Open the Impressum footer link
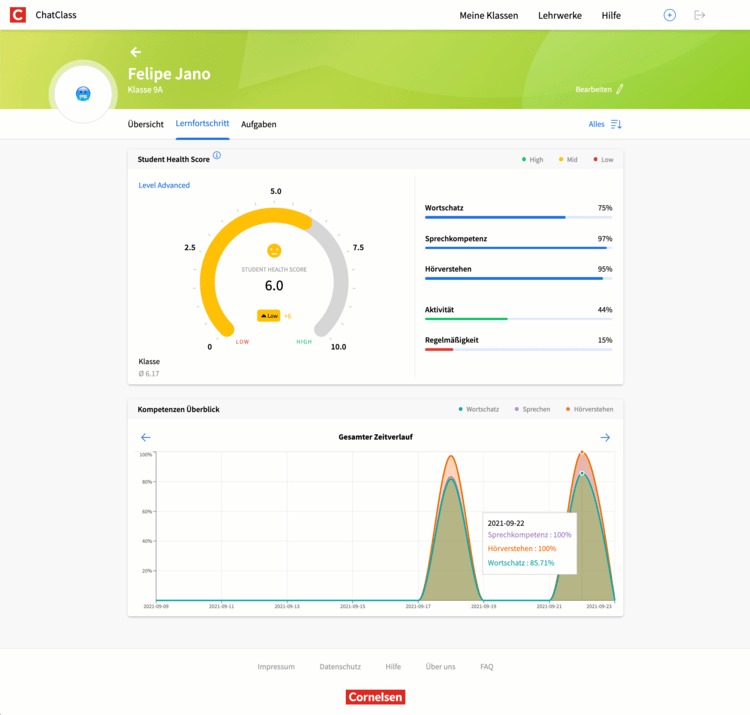 (276, 667)
